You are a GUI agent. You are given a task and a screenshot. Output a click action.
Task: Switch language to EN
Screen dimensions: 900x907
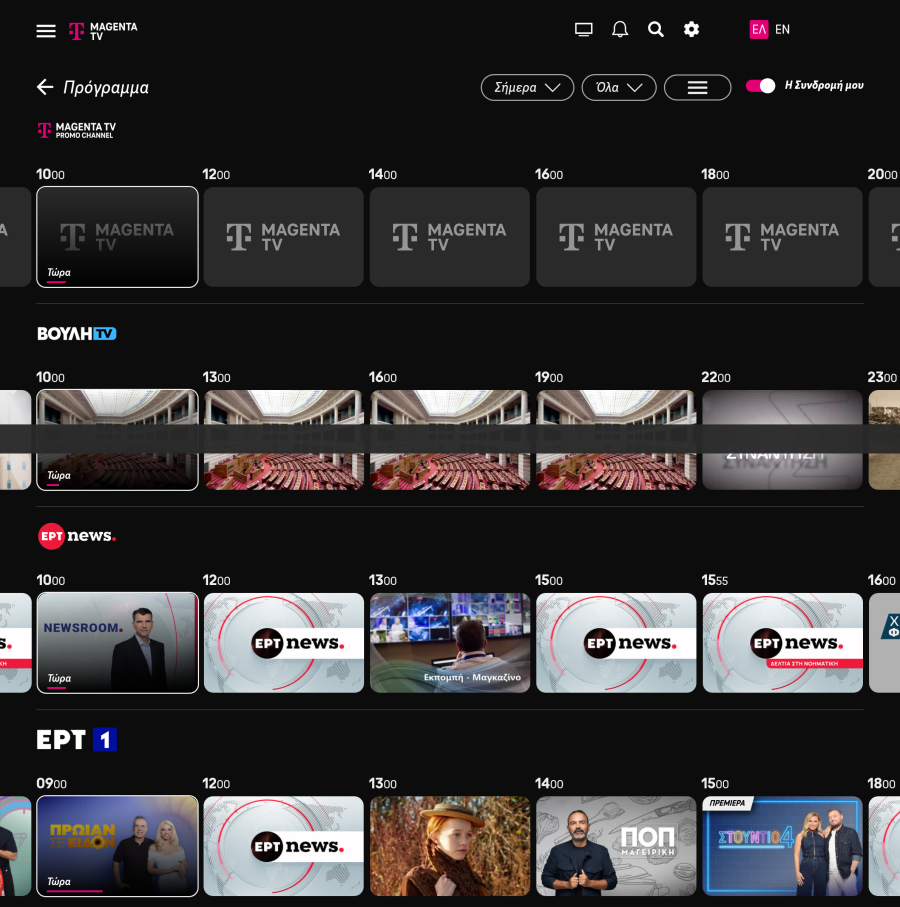(x=782, y=30)
